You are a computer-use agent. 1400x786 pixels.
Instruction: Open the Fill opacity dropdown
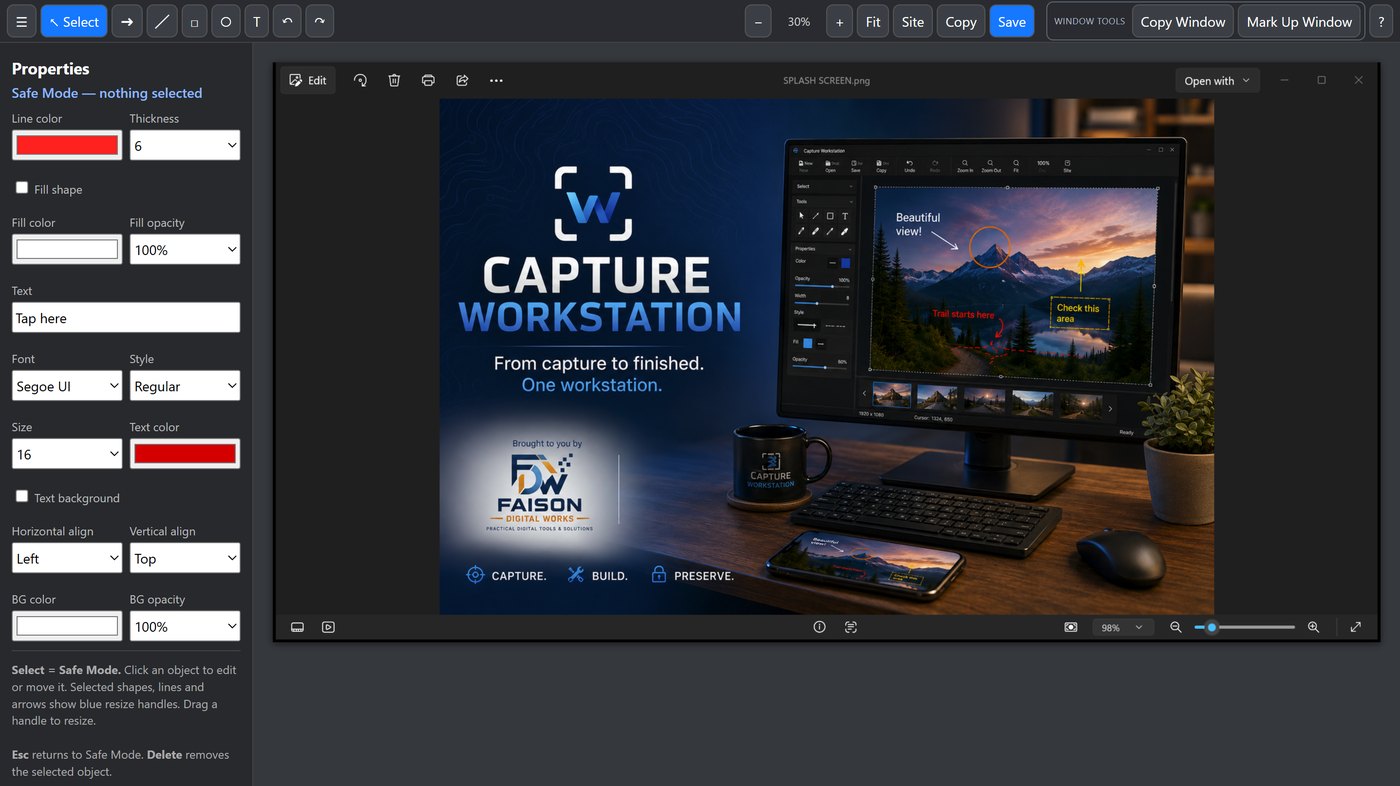[185, 249]
